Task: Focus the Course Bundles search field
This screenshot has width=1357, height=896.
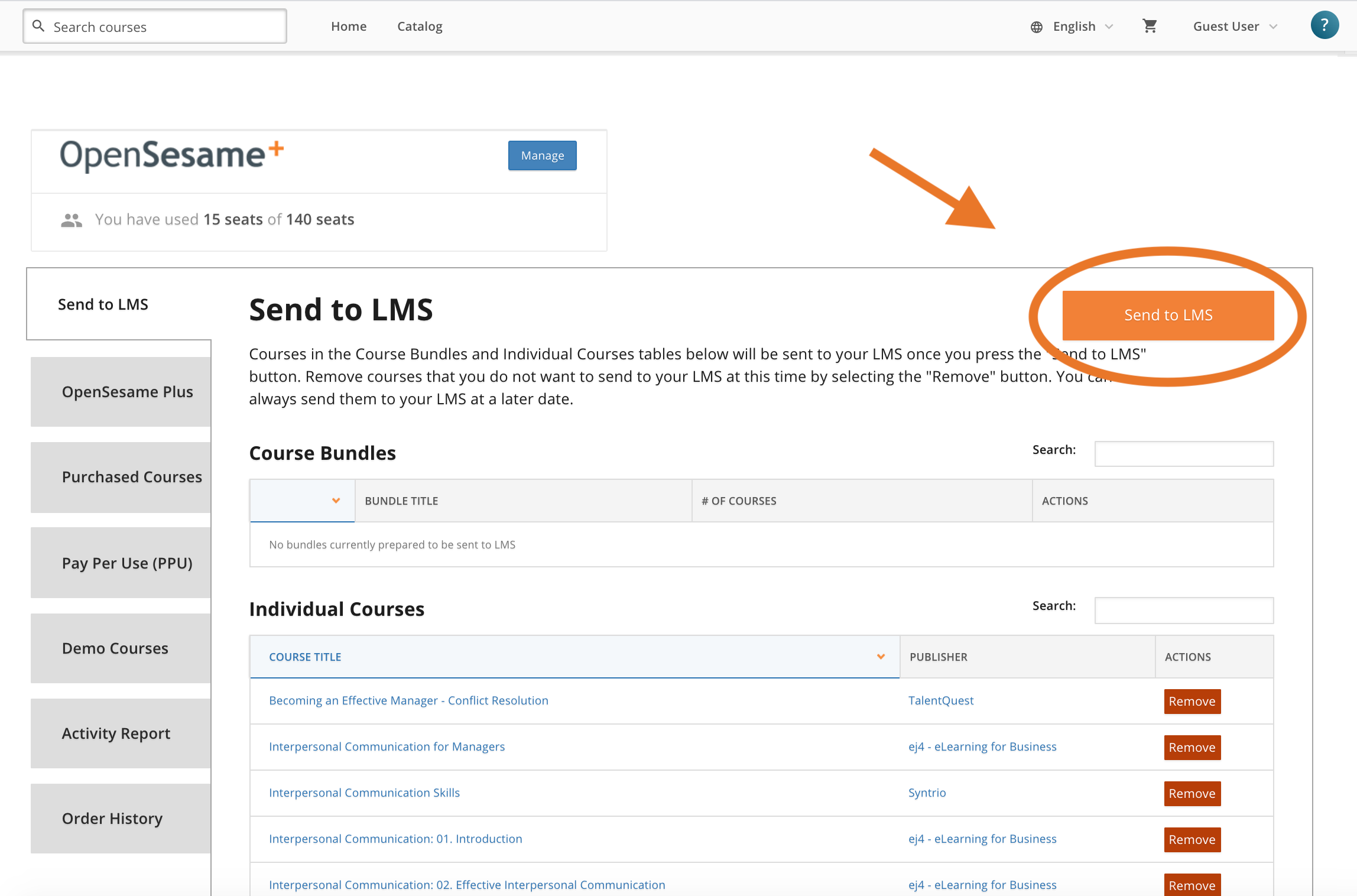Action: pos(1184,454)
